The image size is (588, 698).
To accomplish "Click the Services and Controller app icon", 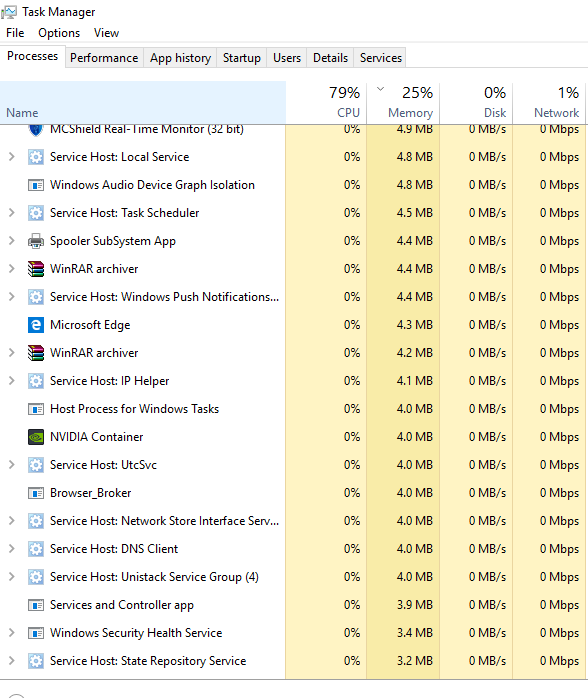I will point(36,605).
